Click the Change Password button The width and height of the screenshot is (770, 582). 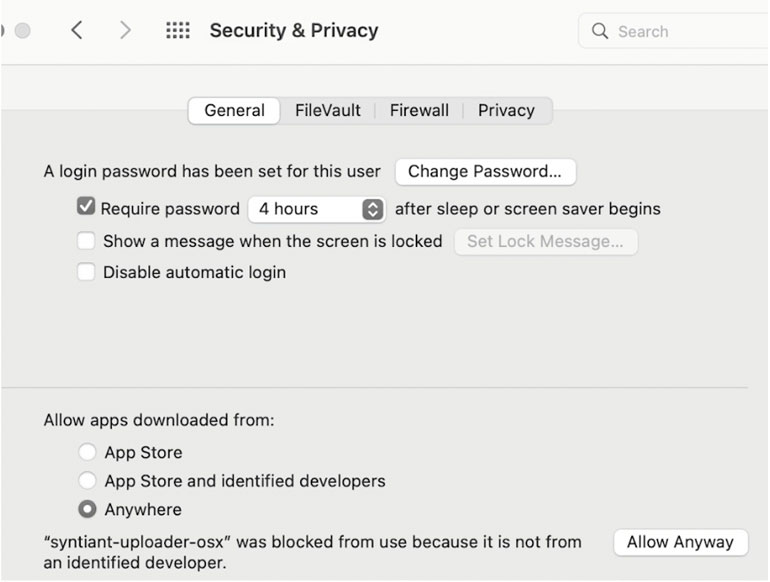(485, 171)
